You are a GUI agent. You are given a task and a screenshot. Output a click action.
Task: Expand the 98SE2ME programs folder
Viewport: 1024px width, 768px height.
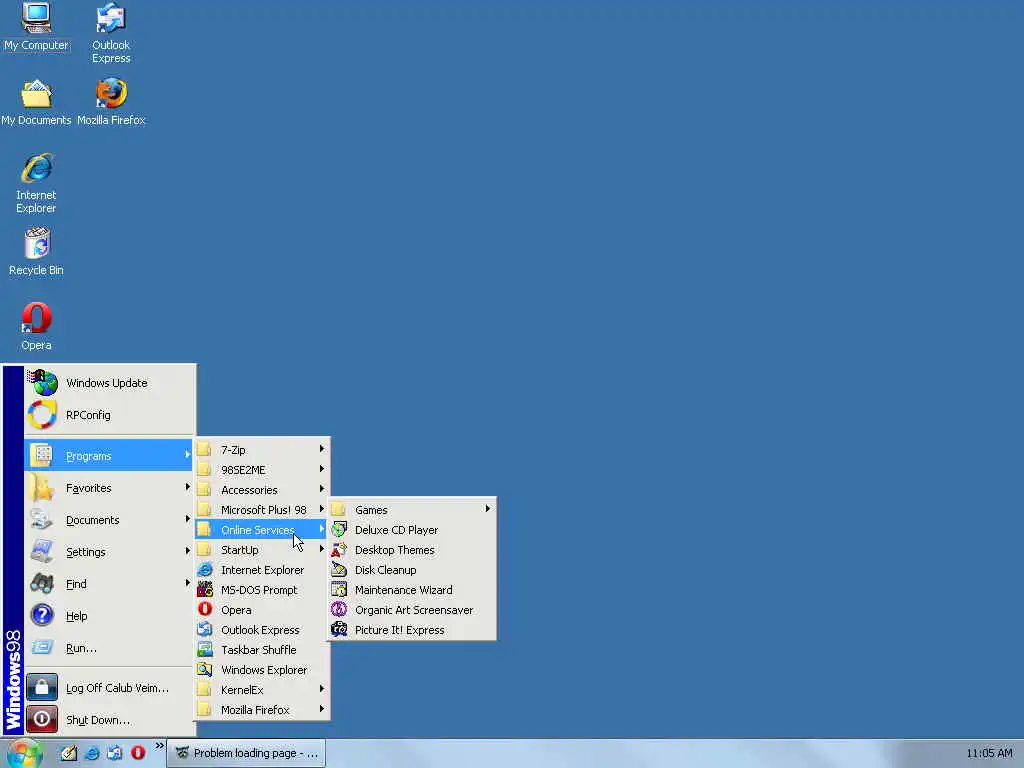[x=262, y=470]
